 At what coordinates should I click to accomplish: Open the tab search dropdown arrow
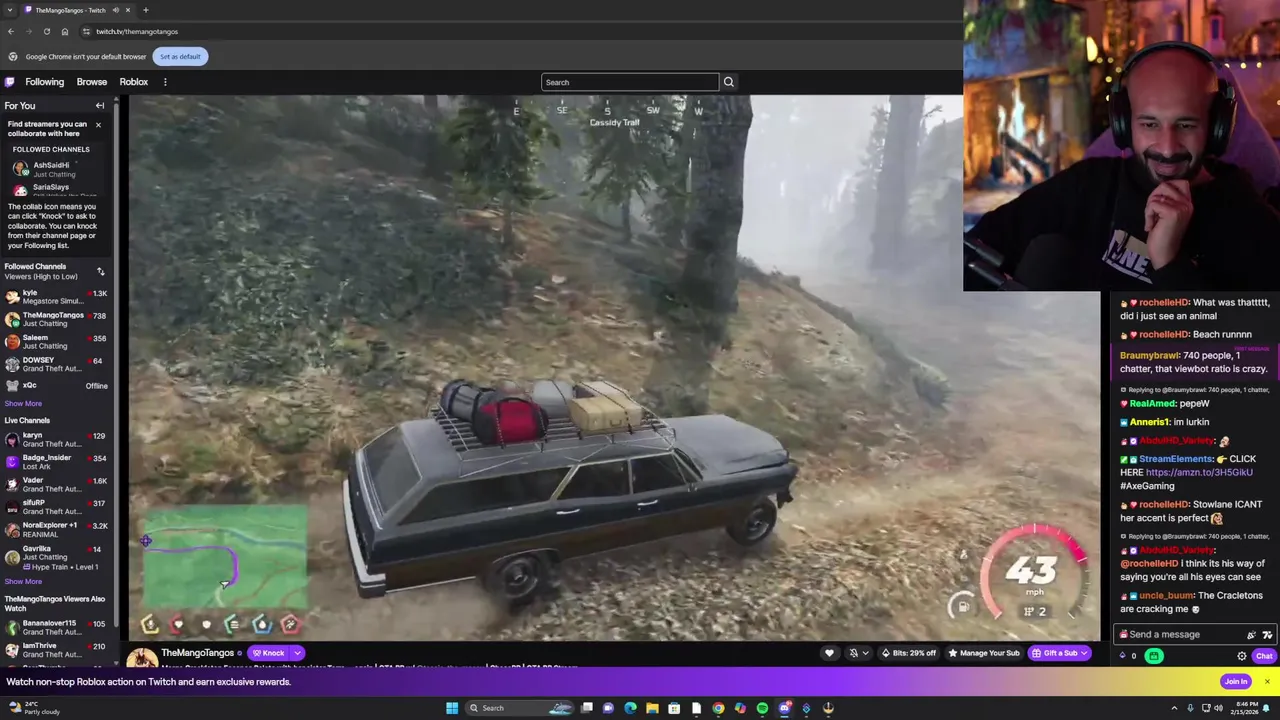[10, 10]
